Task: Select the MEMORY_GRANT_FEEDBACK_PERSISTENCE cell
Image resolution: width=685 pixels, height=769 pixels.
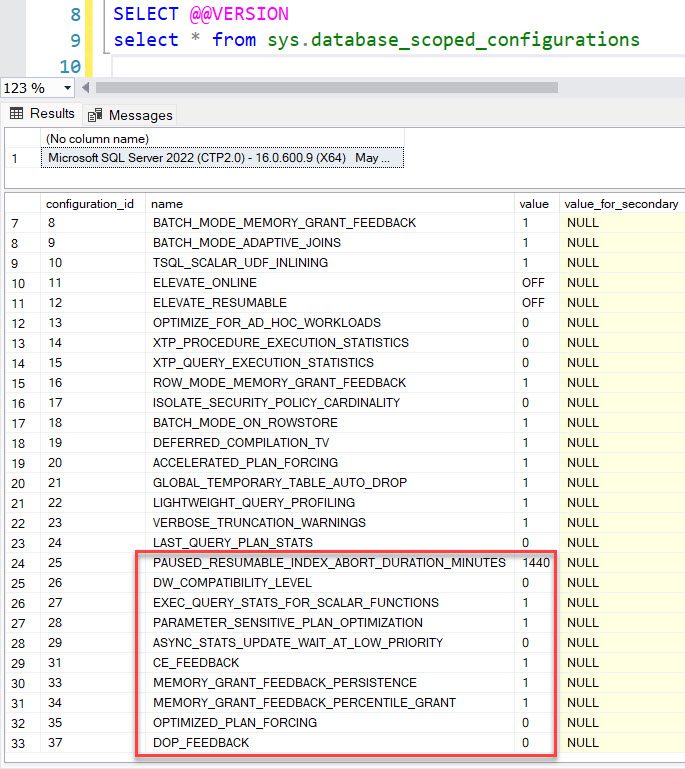Action: tap(330, 683)
